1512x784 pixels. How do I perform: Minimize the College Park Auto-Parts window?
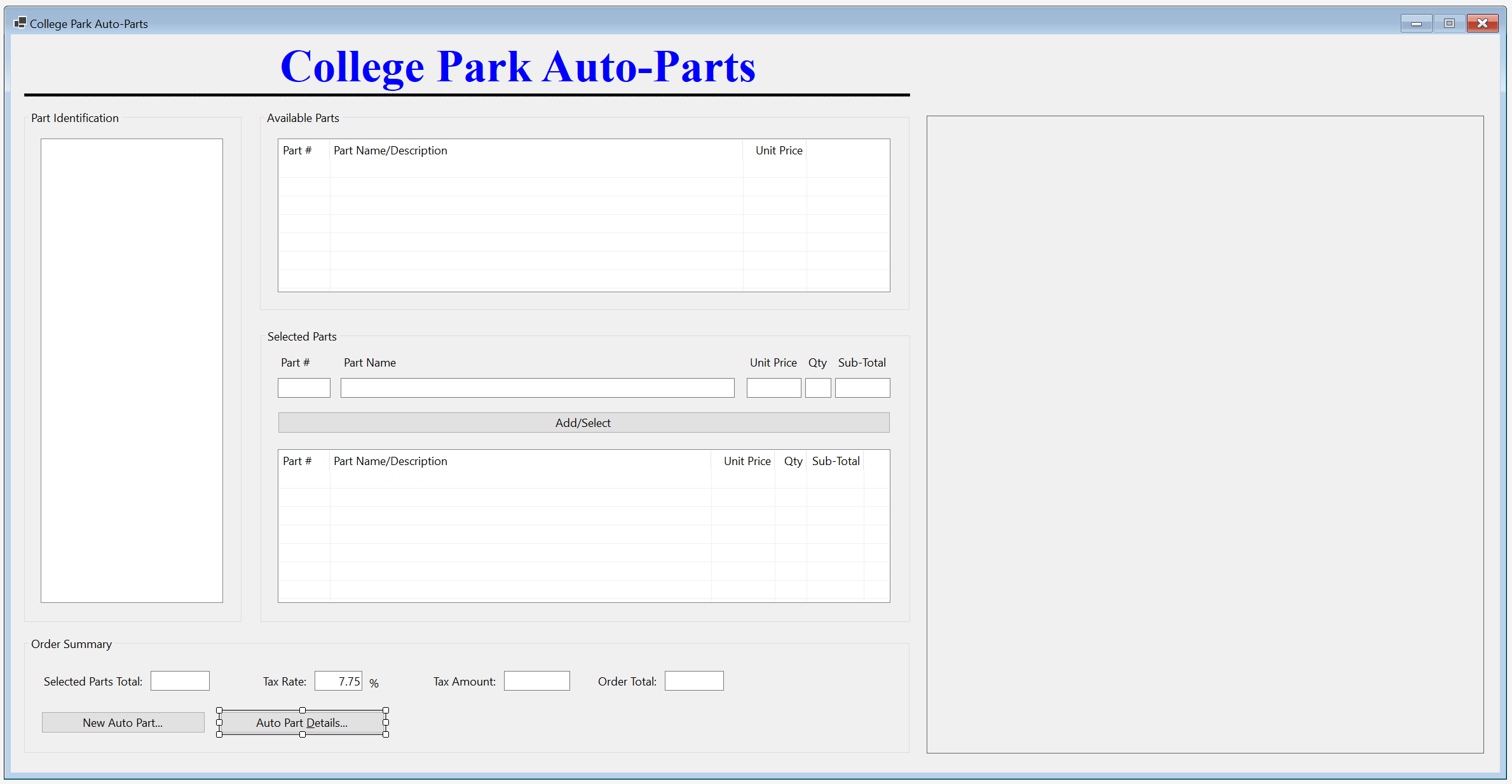click(x=1416, y=24)
